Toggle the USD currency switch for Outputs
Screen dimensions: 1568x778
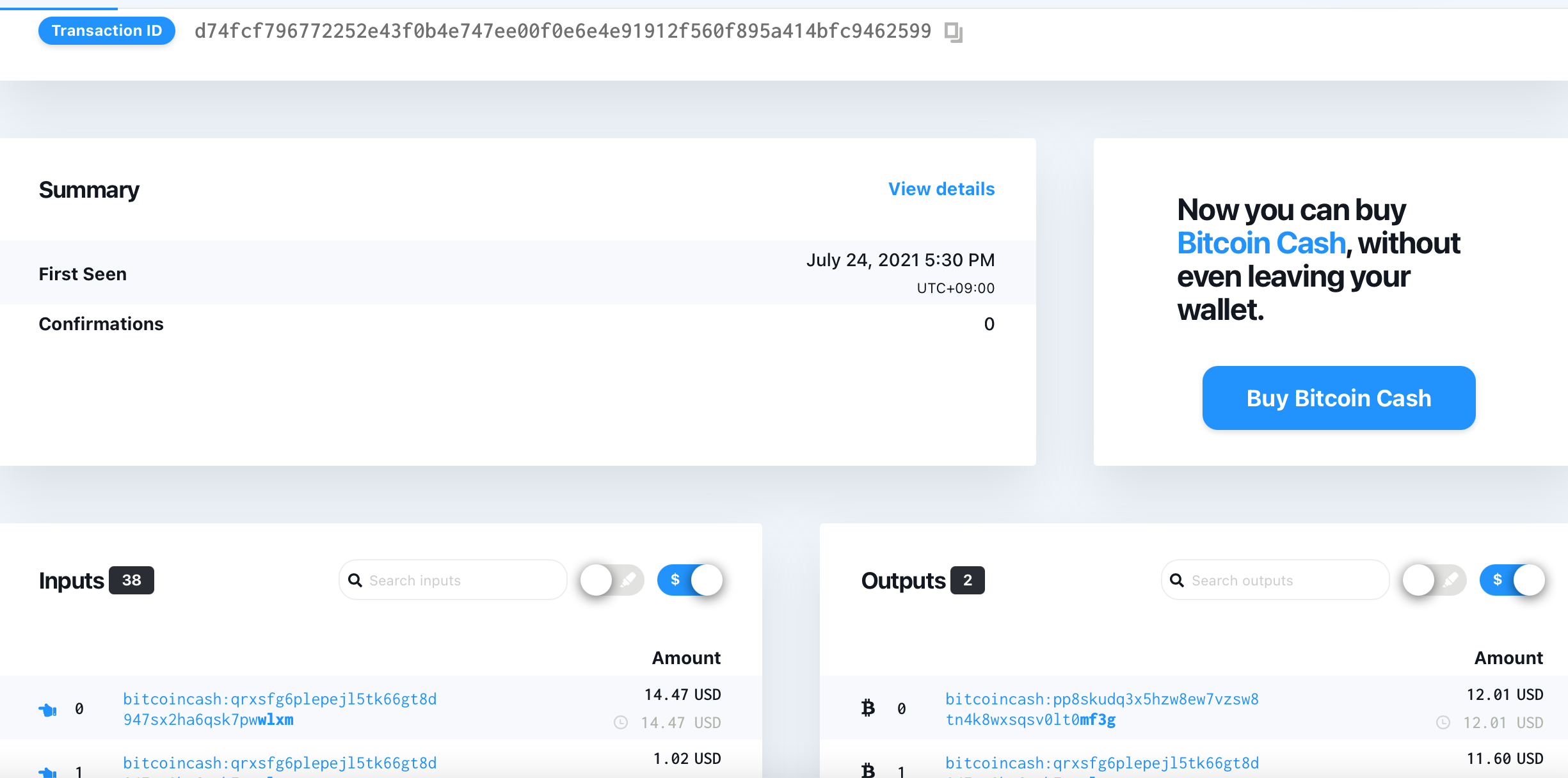point(1512,580)
